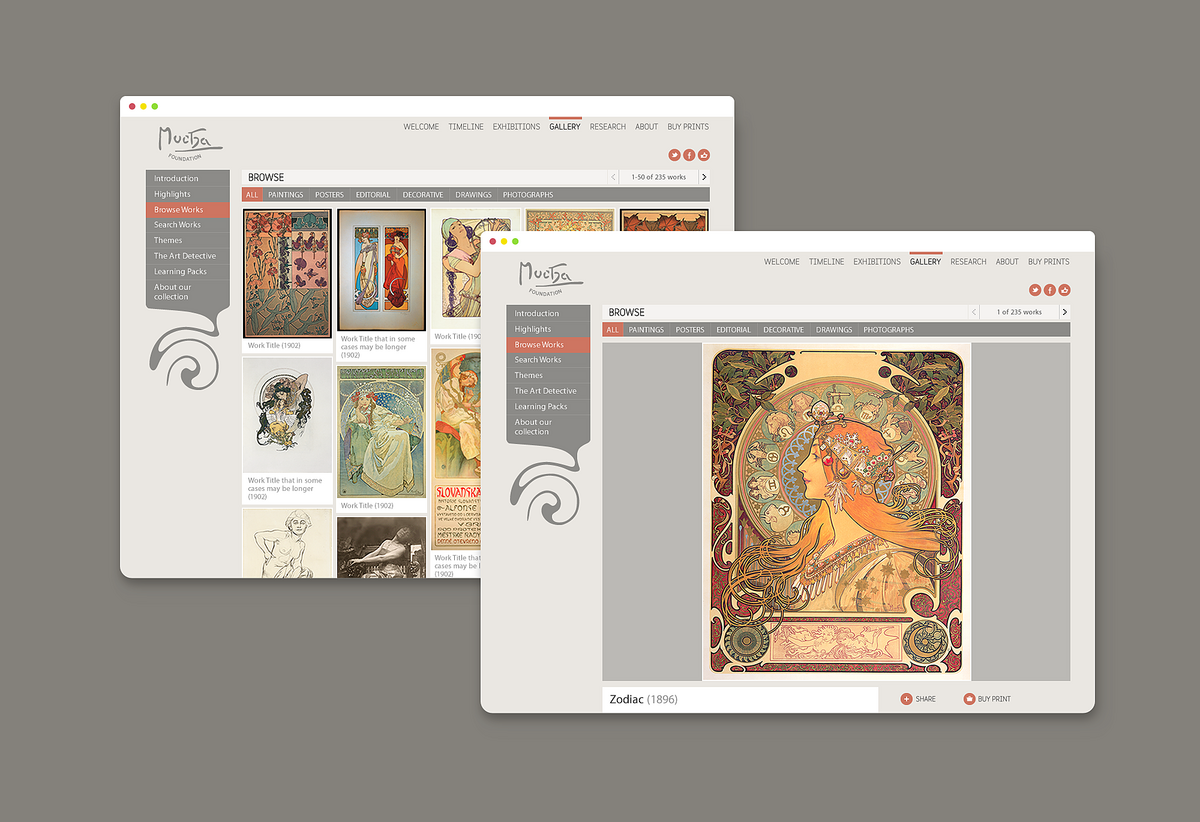
Task: Open TIMELINE in the front window nav
Action: click(827, 262)
